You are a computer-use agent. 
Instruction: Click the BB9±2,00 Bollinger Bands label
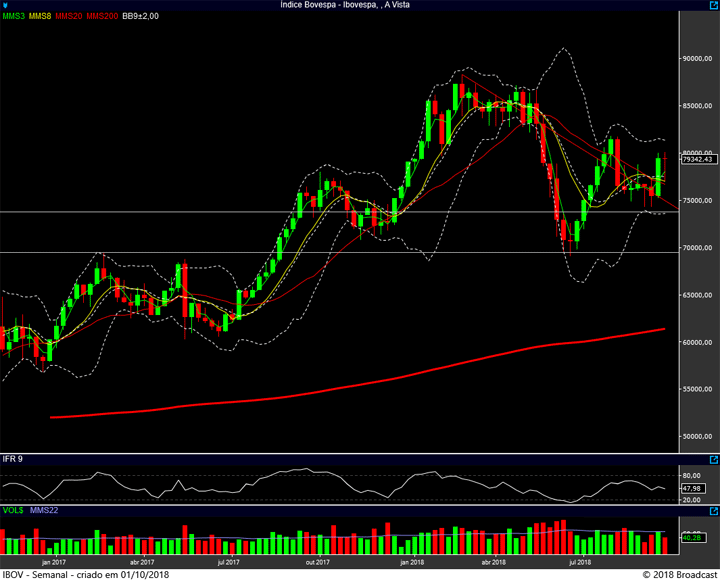point(141,16)
